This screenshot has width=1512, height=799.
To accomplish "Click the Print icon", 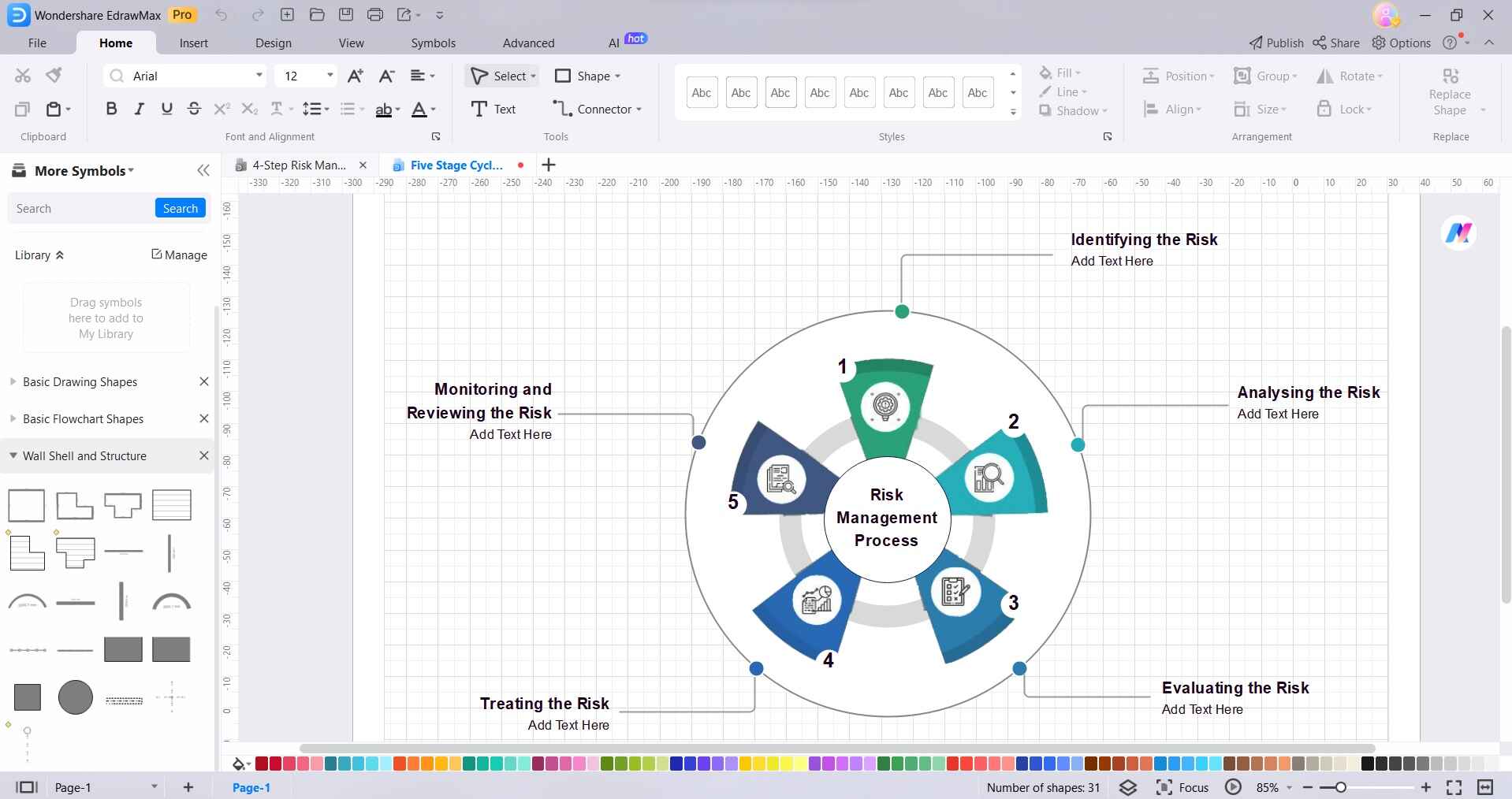I will point(375,14).
